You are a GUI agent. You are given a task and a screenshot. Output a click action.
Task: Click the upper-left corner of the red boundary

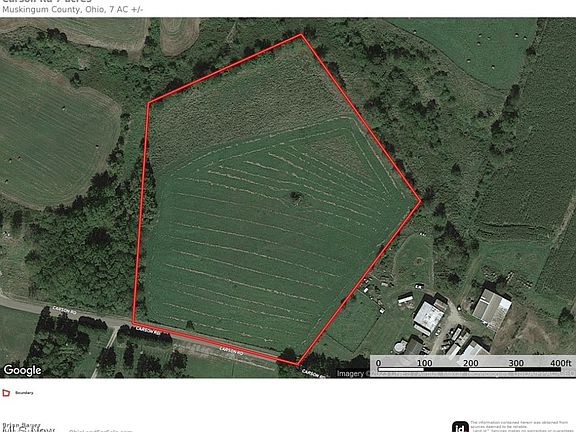point(148,102)
